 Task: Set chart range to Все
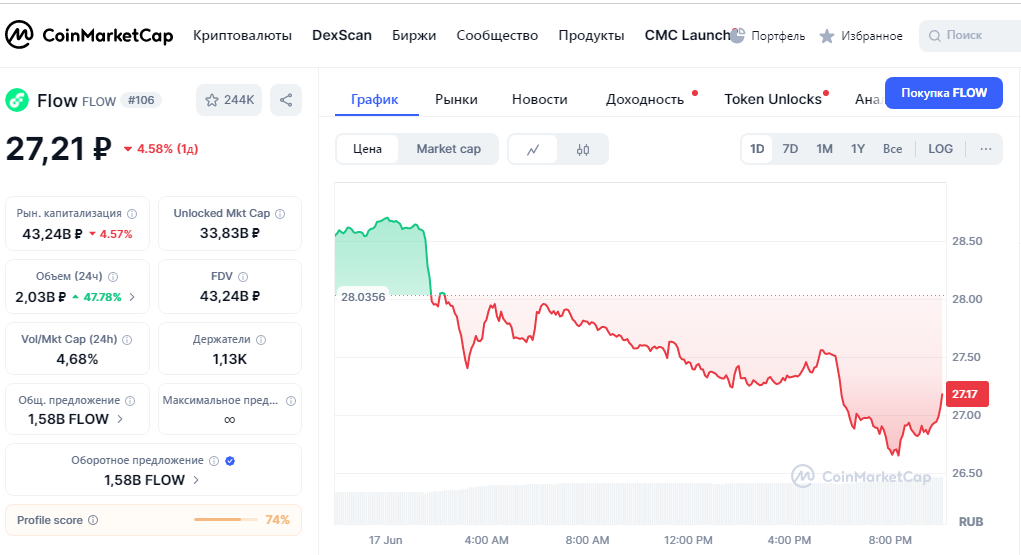892,149
